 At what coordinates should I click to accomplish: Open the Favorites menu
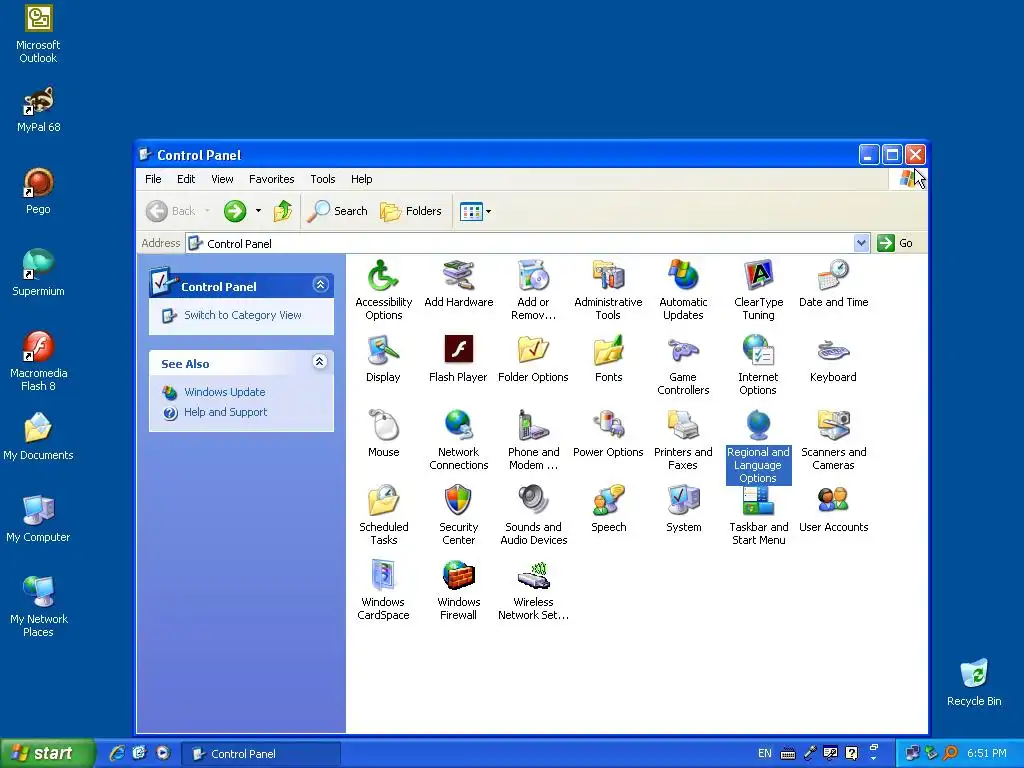pyautogui.click(x=272, y=179)
